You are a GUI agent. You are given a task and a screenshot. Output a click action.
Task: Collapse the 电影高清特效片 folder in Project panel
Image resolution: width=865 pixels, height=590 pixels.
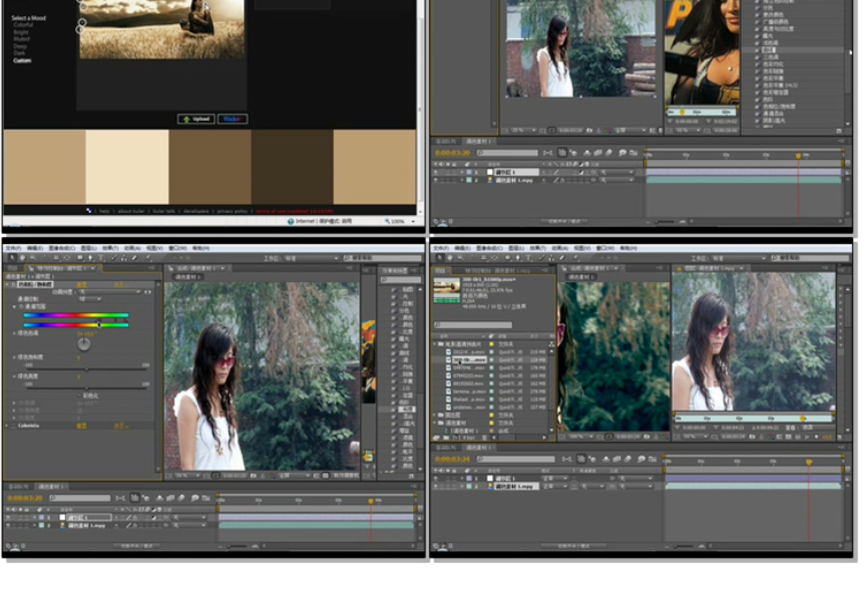(436, 345)
